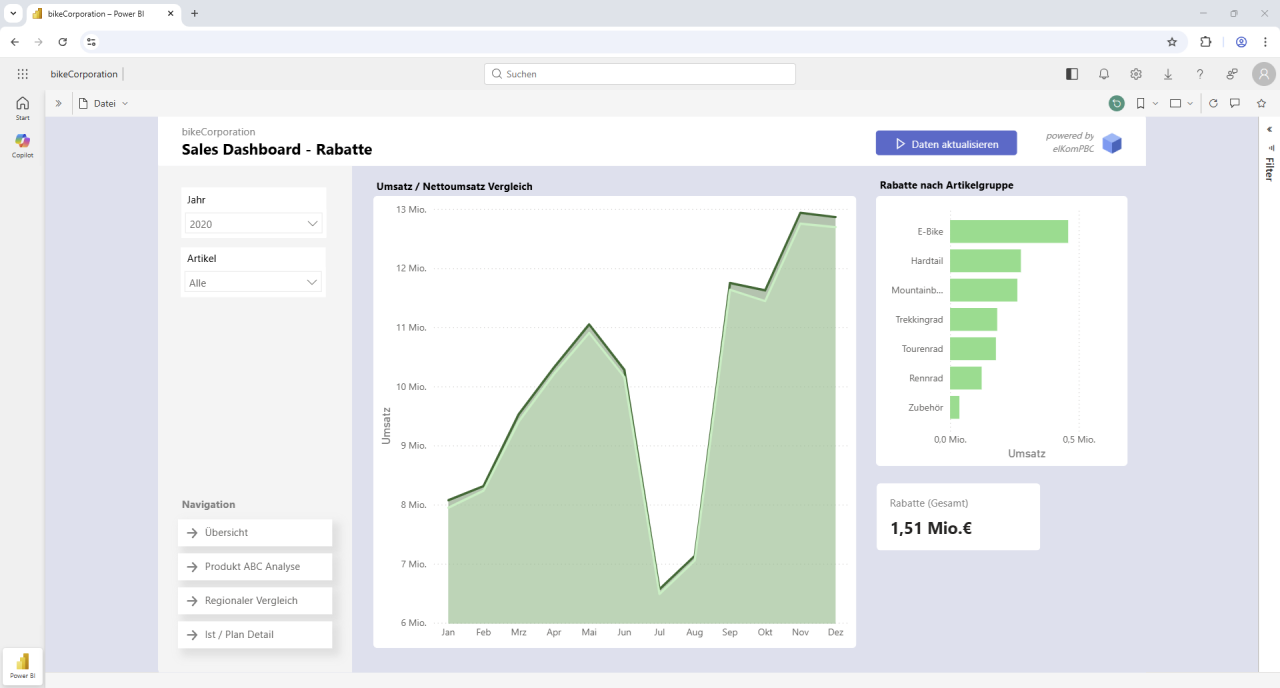Open the Jahr 2020 dropdown
This screenshot has height=688, width=1280.
[x=253, y=224]
